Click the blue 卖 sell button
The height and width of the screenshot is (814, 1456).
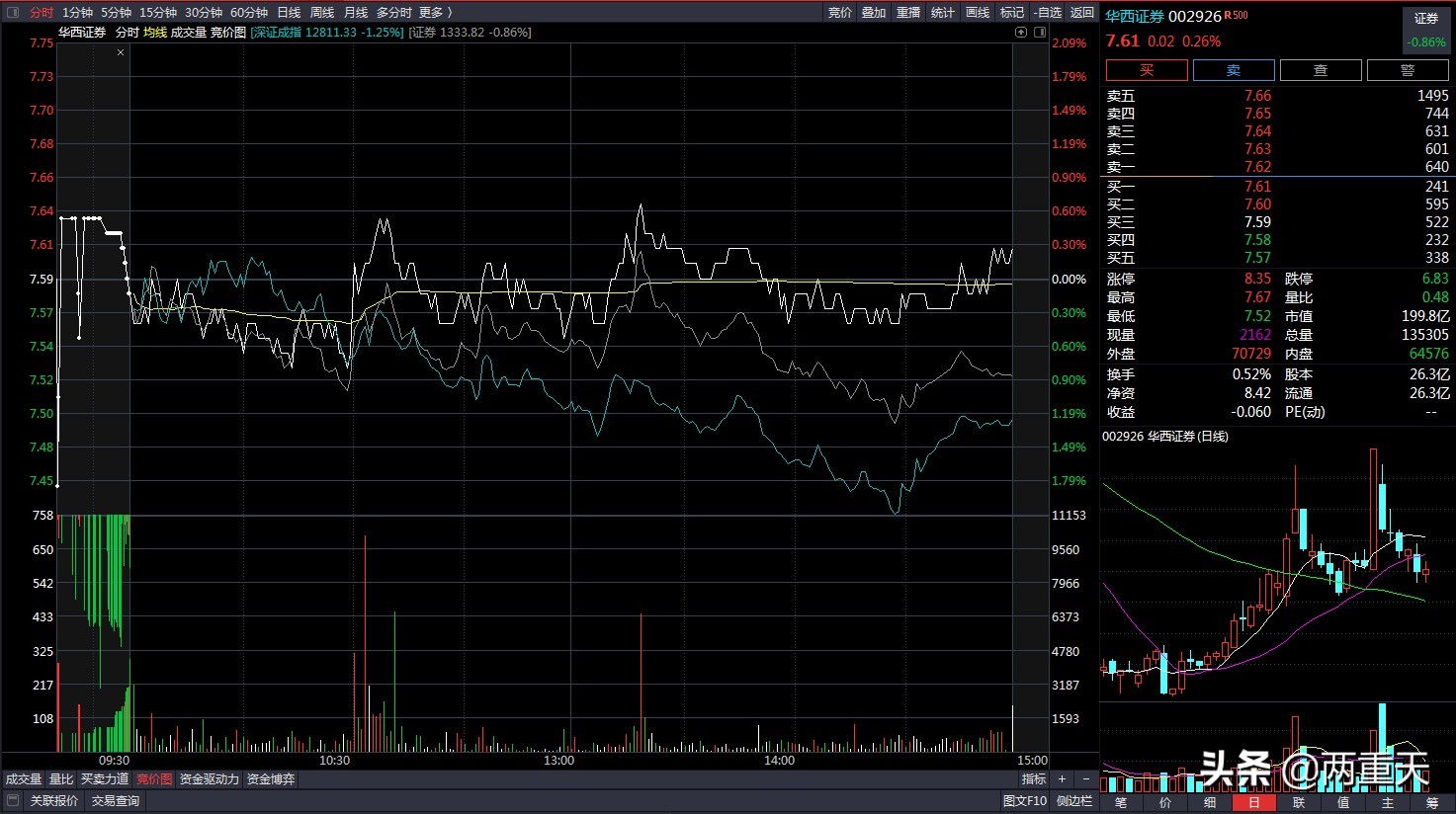pos(1234,70)
